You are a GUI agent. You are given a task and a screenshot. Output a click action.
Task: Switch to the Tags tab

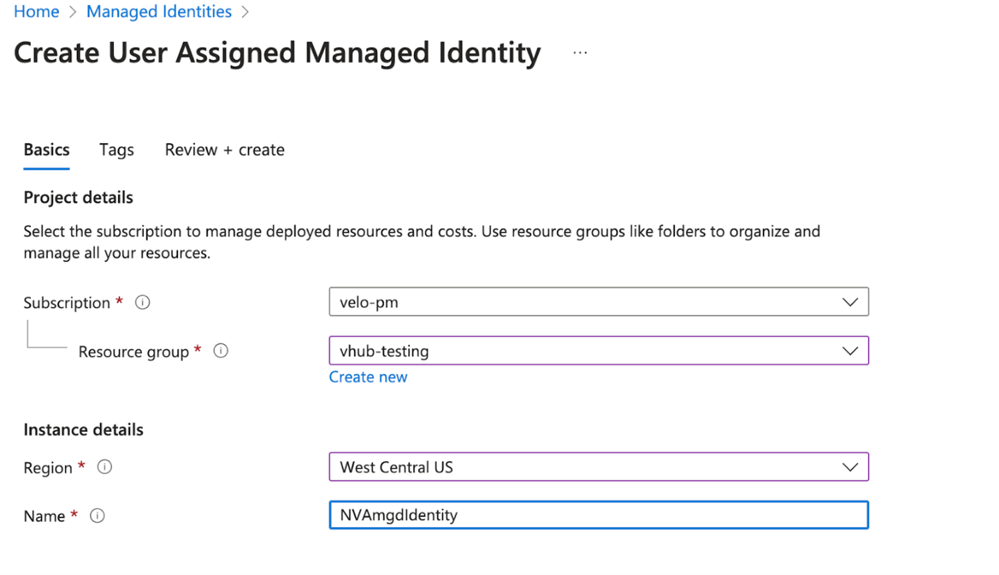(x=116, y=150)
